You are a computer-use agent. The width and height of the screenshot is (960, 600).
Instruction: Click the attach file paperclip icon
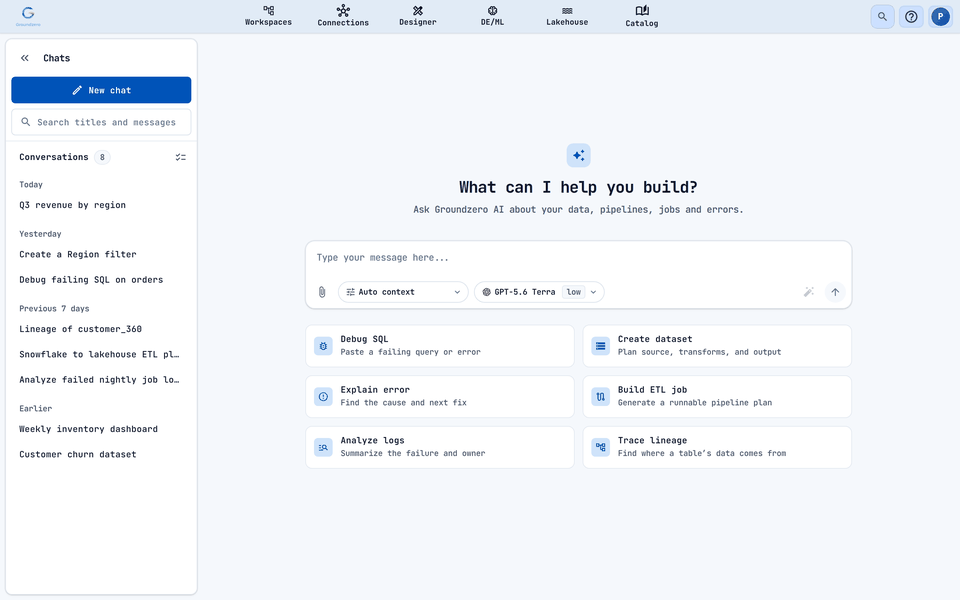pyautogui.click(x=322, y=292)
